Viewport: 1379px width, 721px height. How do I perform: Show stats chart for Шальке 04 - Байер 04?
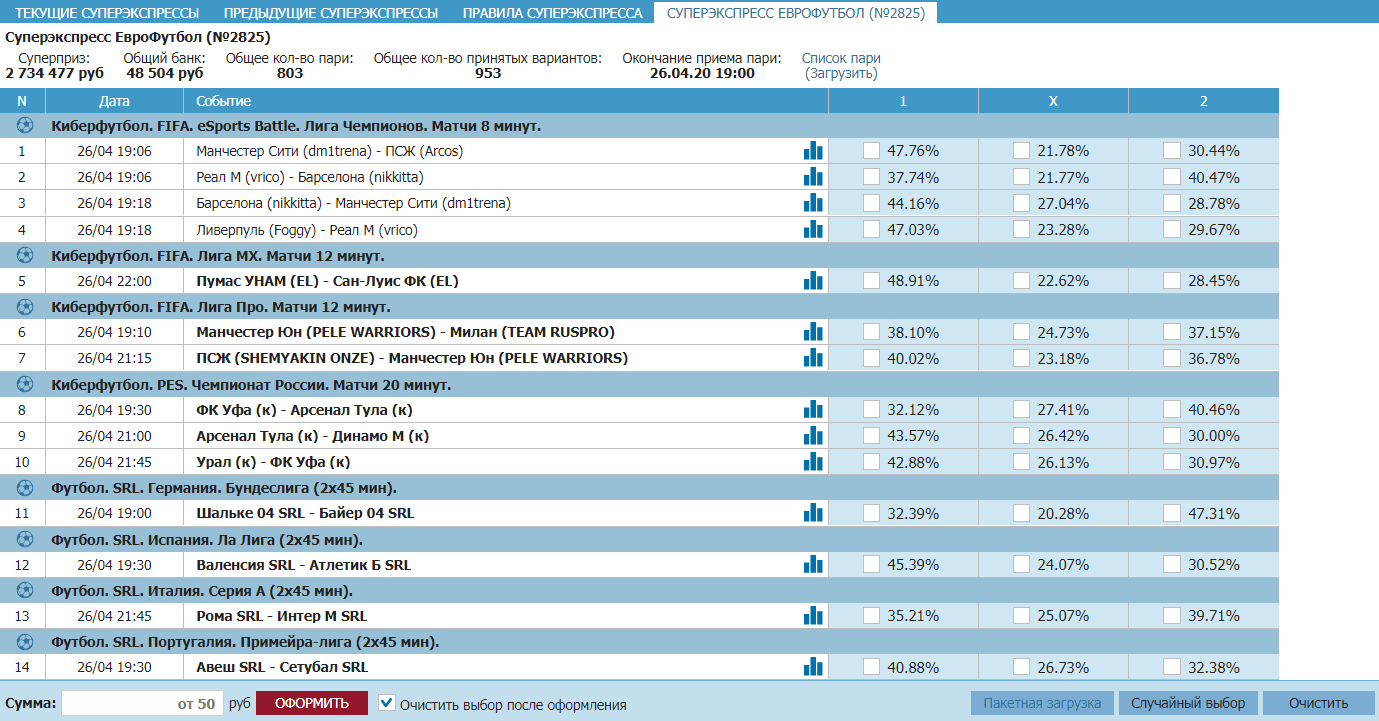[813, 513]
